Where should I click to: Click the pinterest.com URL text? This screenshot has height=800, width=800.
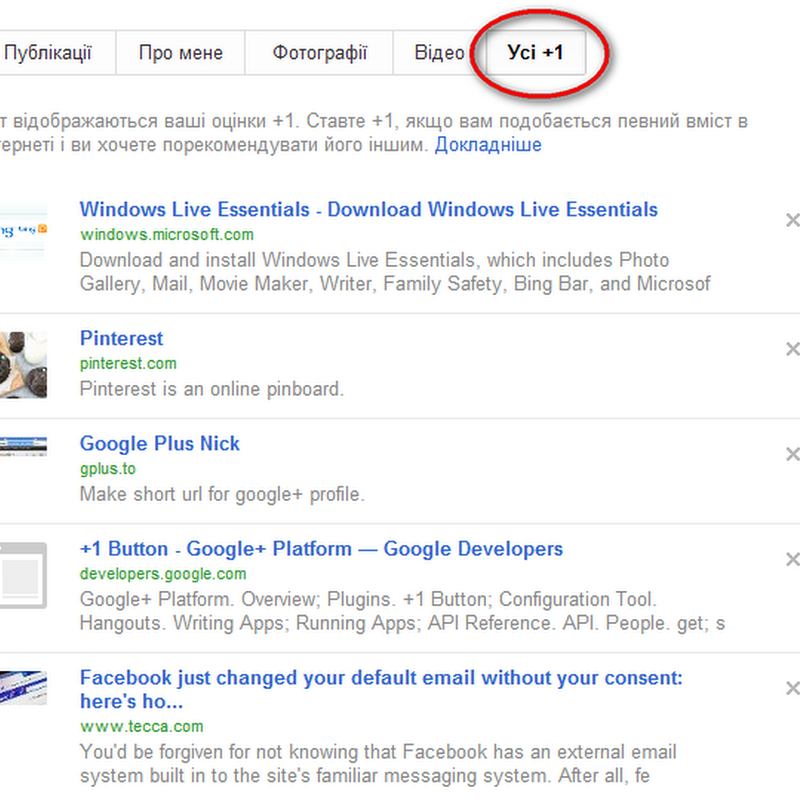click(x=128, y=364)
